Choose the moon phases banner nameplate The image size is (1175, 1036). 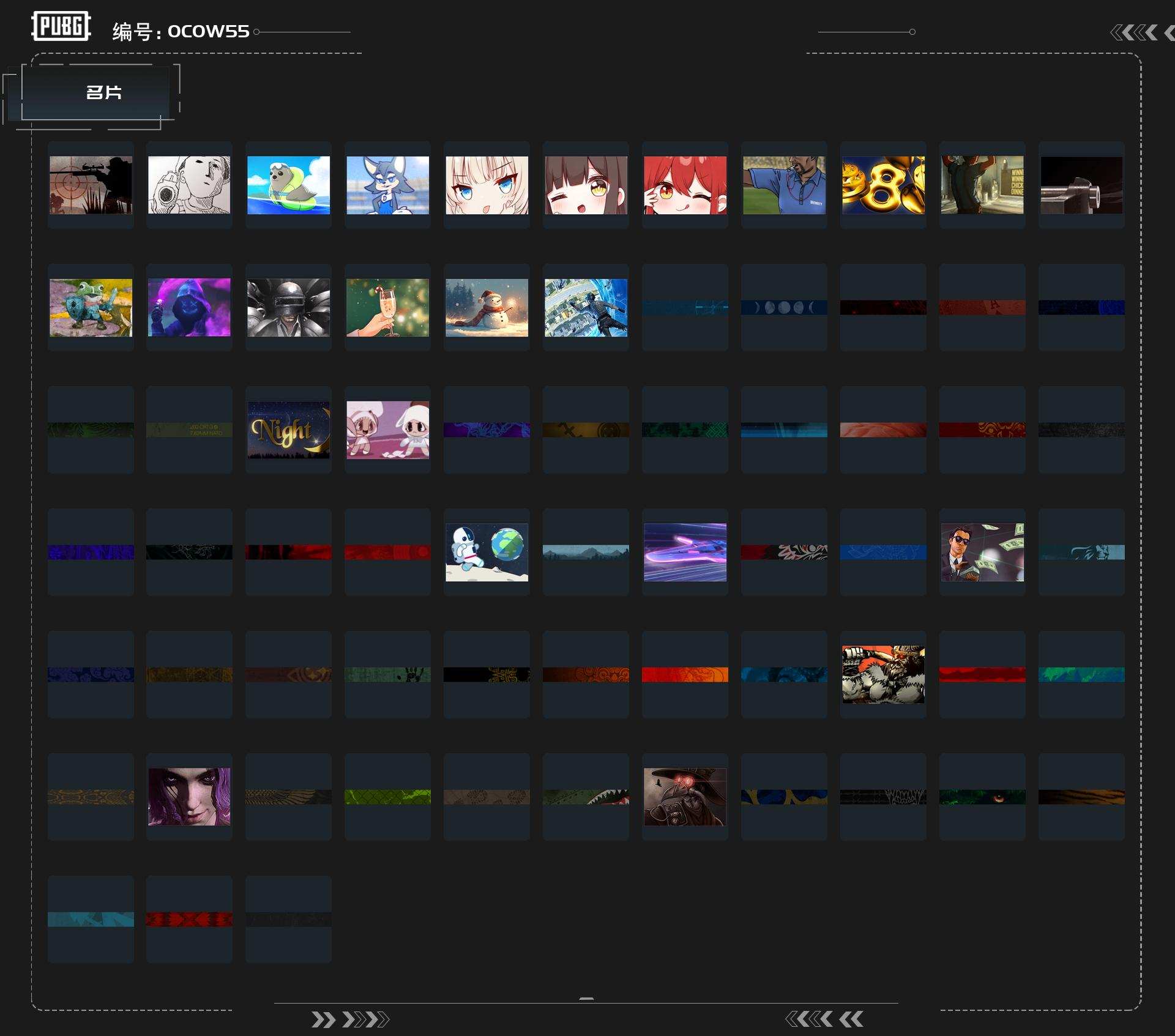pos(784,307)
